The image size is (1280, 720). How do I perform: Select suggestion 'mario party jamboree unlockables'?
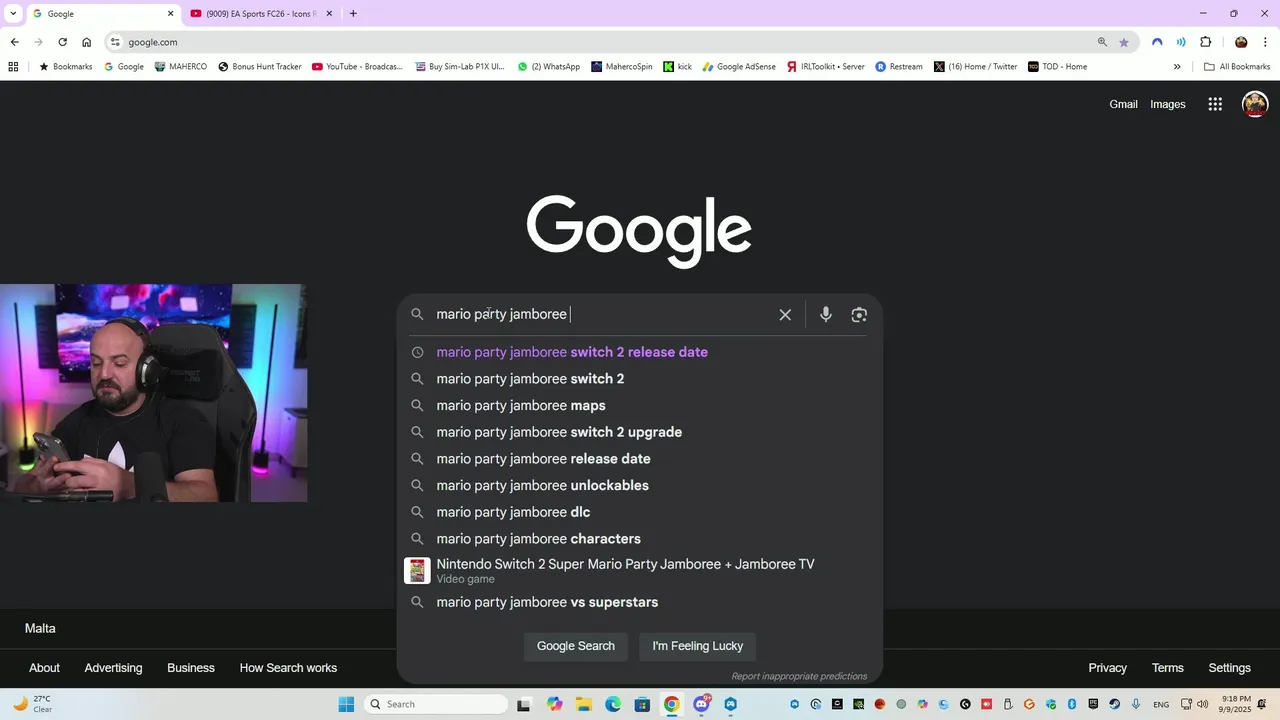[640, 485]
